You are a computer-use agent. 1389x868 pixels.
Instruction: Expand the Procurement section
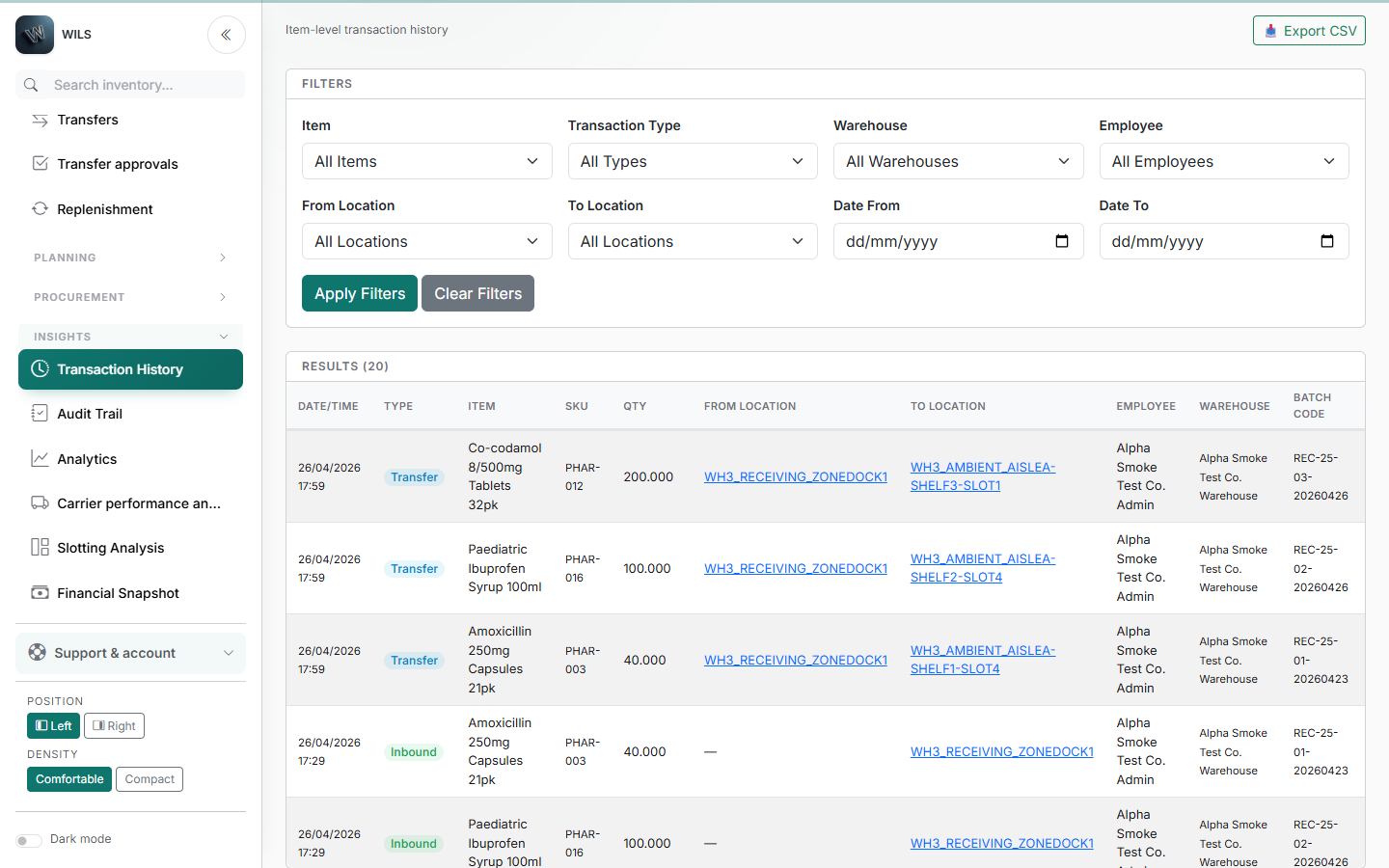(x=130, y=297)
